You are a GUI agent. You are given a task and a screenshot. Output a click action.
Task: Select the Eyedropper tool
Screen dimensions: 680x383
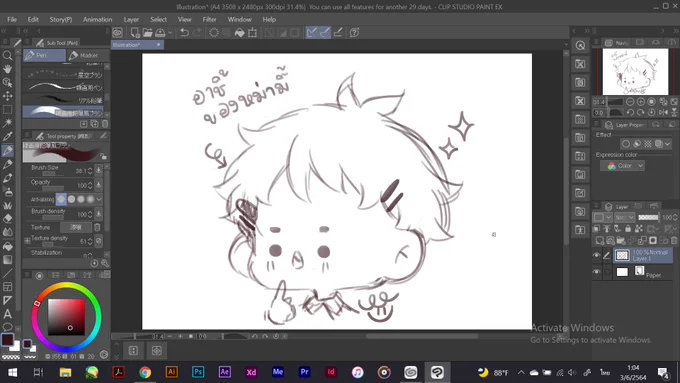click(7, 137)
